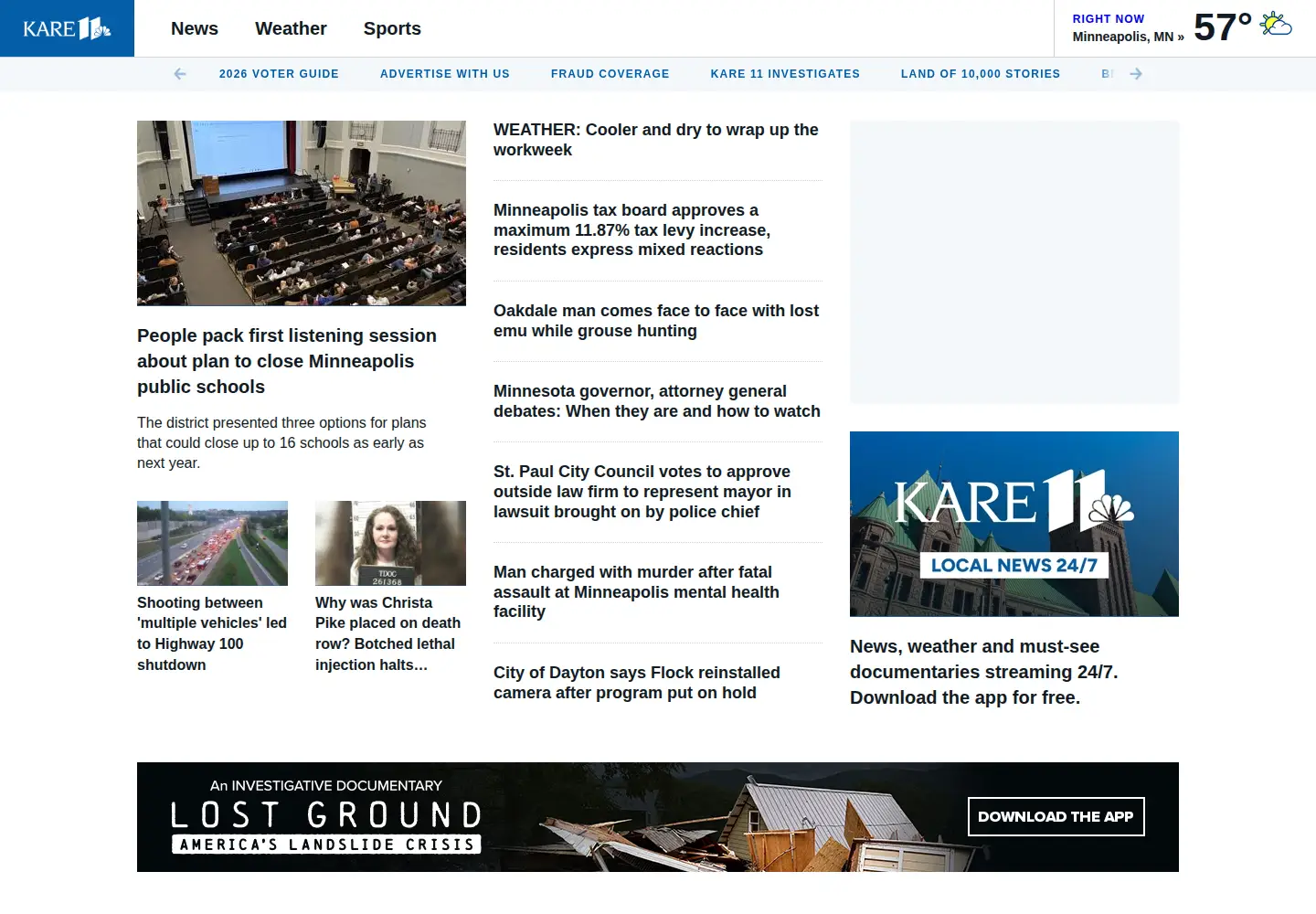
Task: Select Fraud Coverage topic
Action: [x=610, y=74]
